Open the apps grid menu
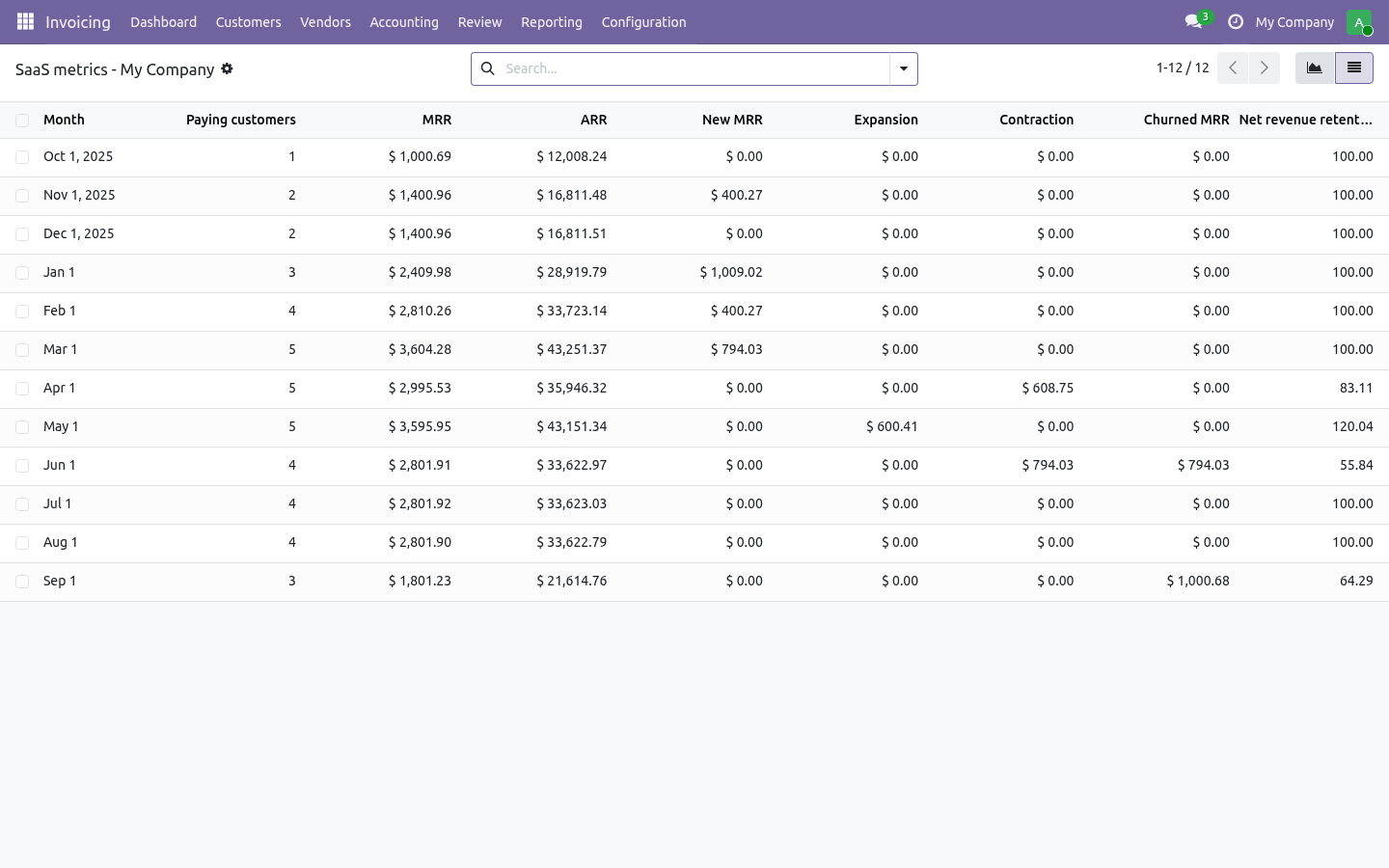This screenshot has width=1389, height=868. coord(25,21)
